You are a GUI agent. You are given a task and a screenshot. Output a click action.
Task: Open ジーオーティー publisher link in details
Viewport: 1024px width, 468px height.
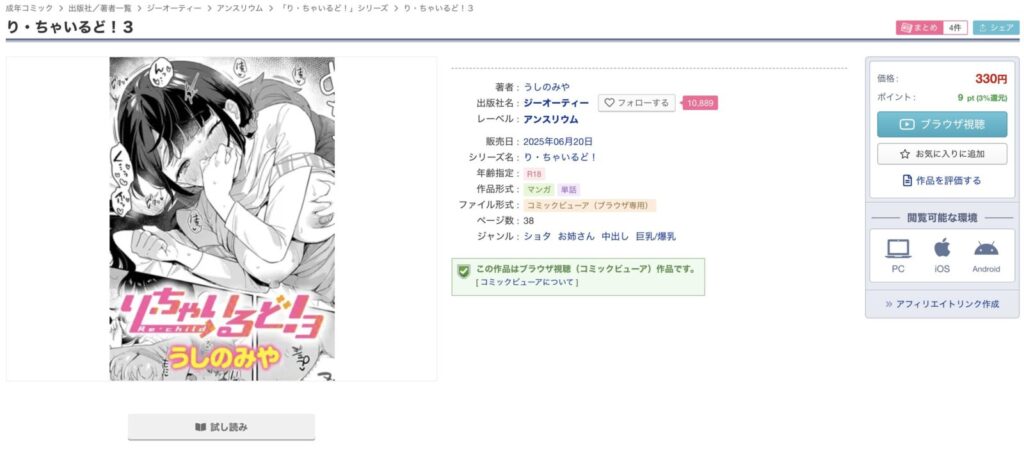click(556, 102)
